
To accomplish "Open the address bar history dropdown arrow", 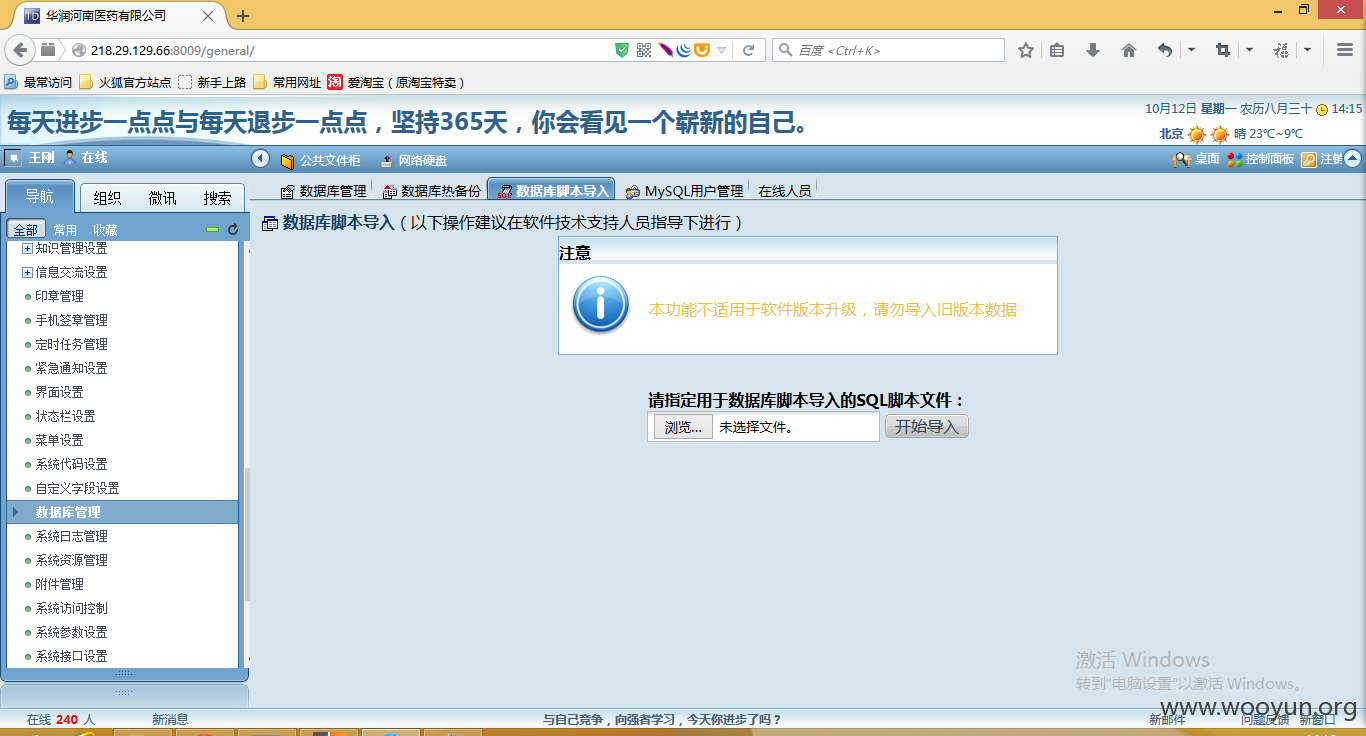I will 721,50.
